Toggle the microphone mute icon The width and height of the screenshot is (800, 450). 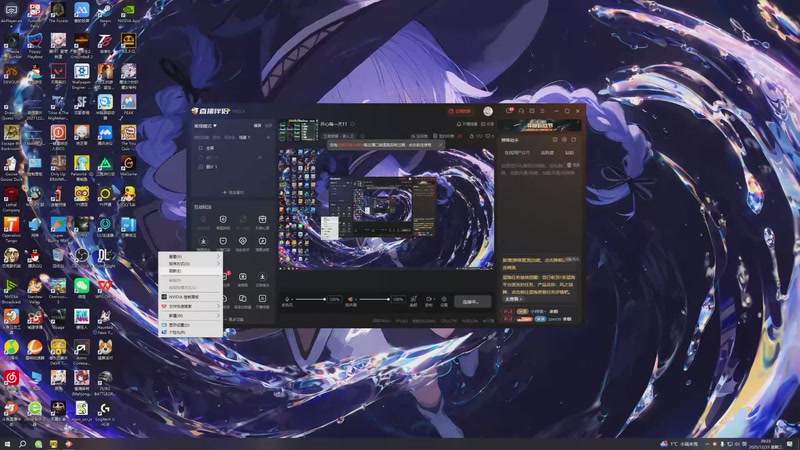tap(287, 299)
